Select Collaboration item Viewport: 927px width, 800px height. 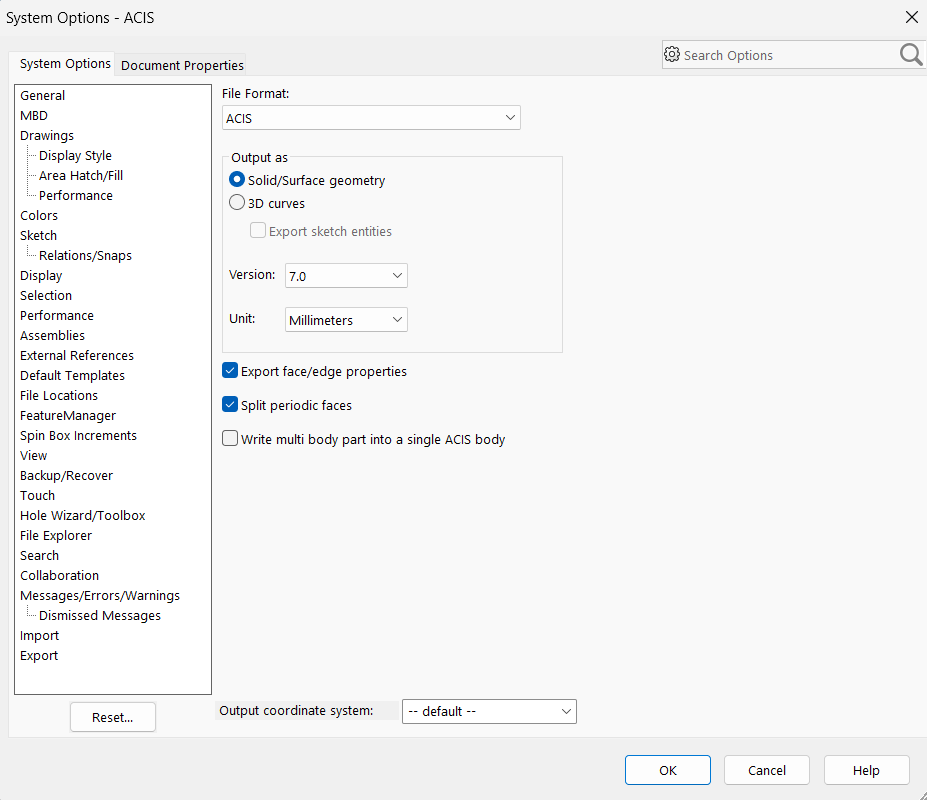(60, 575)
